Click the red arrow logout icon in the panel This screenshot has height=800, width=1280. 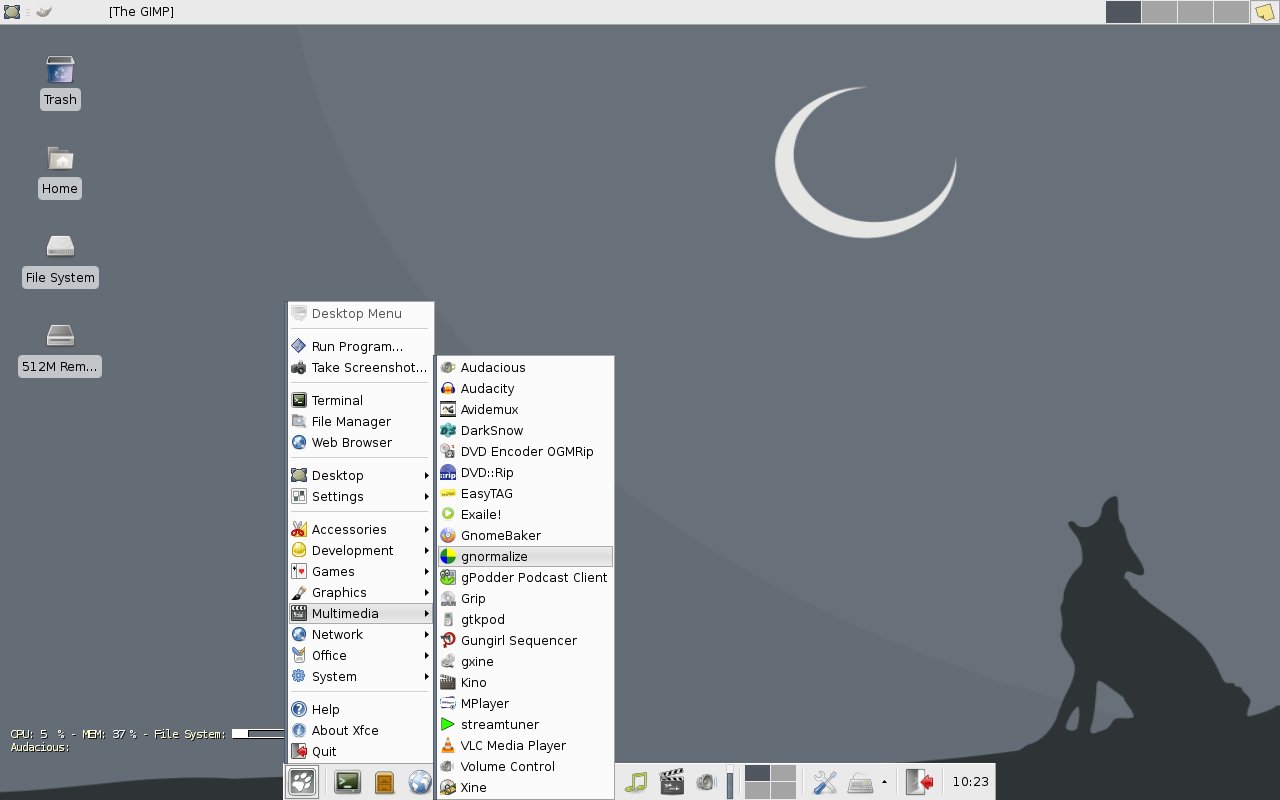tap(920, 782)
